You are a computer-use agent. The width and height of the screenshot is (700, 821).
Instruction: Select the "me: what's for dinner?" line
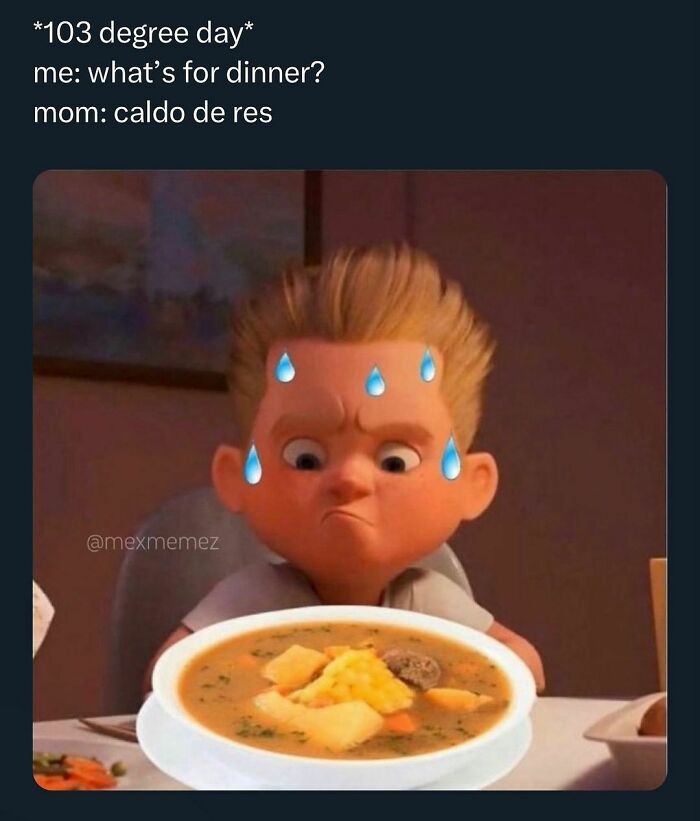179,73
